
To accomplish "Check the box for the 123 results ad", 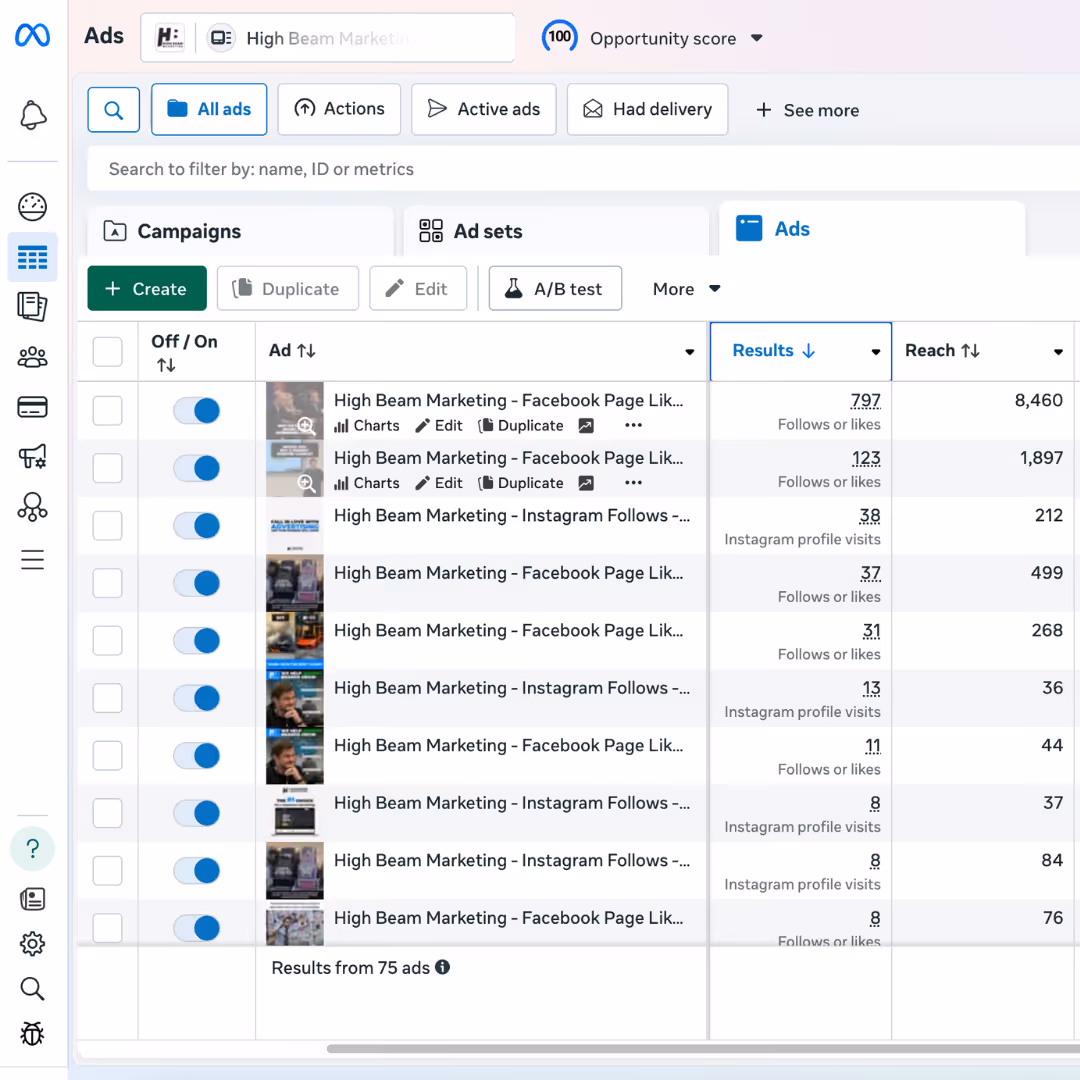I will click(x=107, y=468).
